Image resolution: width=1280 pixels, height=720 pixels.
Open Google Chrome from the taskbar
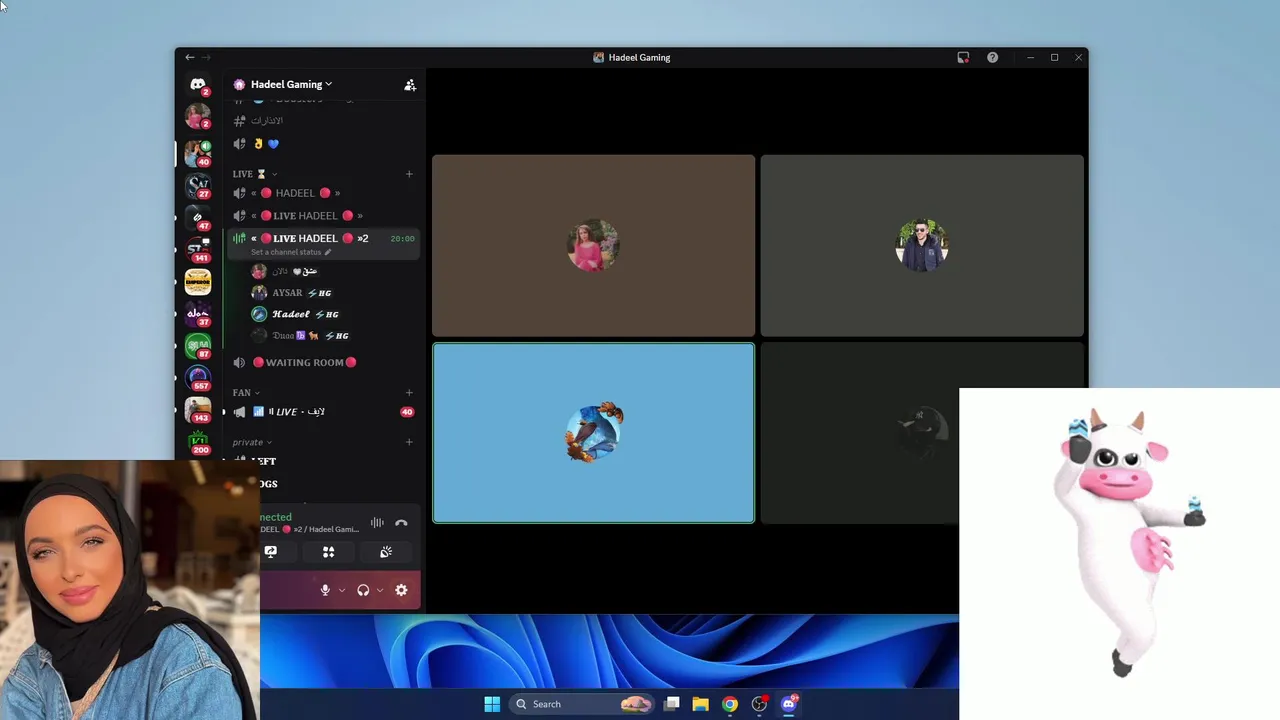(x=730, y=704)
